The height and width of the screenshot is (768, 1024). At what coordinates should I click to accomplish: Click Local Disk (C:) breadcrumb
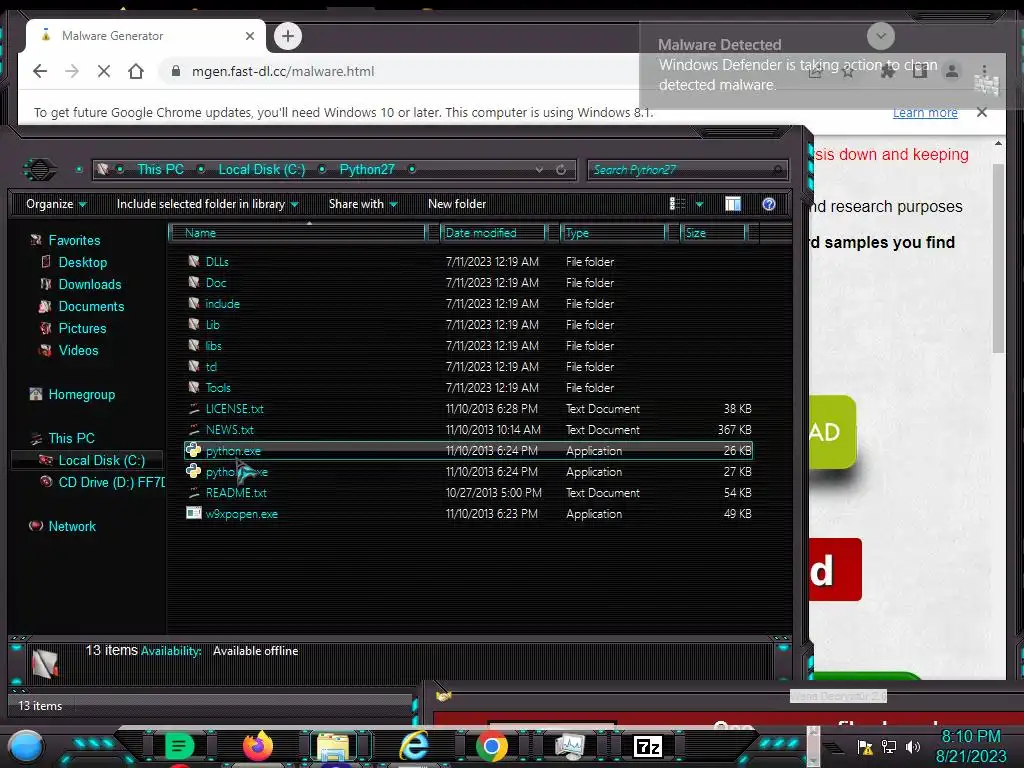261,169
